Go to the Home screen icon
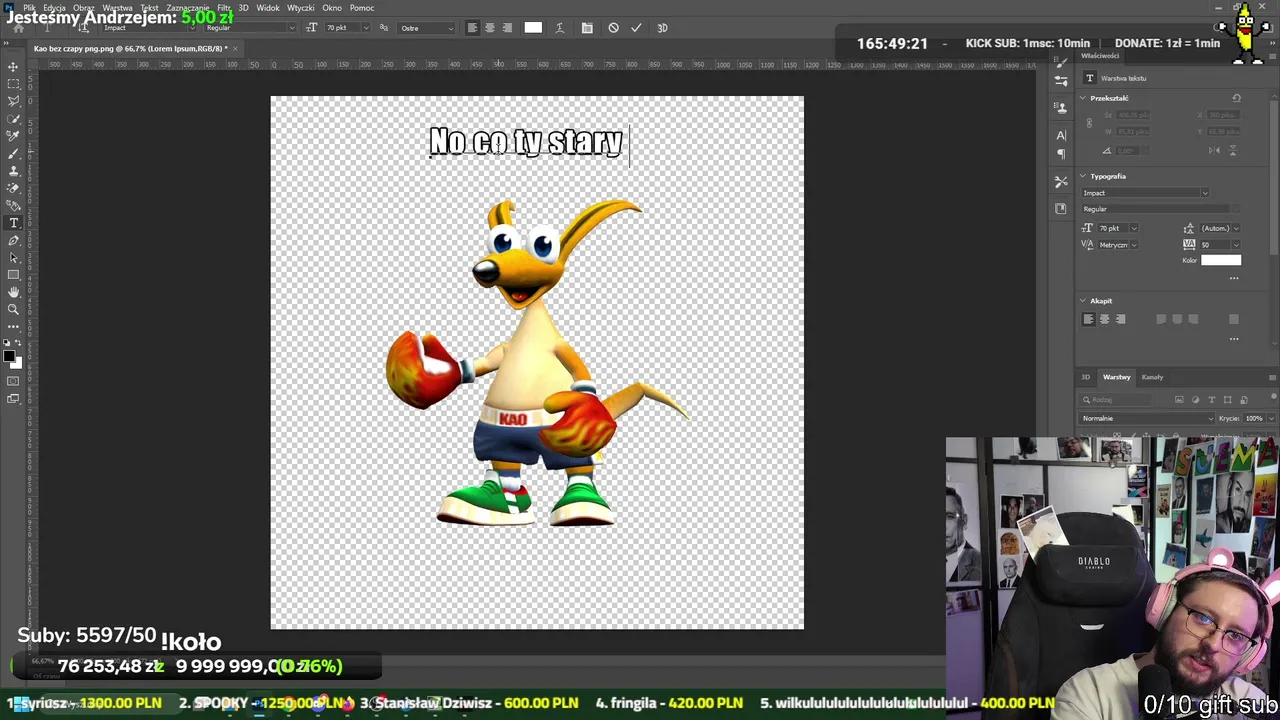 pyautogui.click(x=18, y=28)
